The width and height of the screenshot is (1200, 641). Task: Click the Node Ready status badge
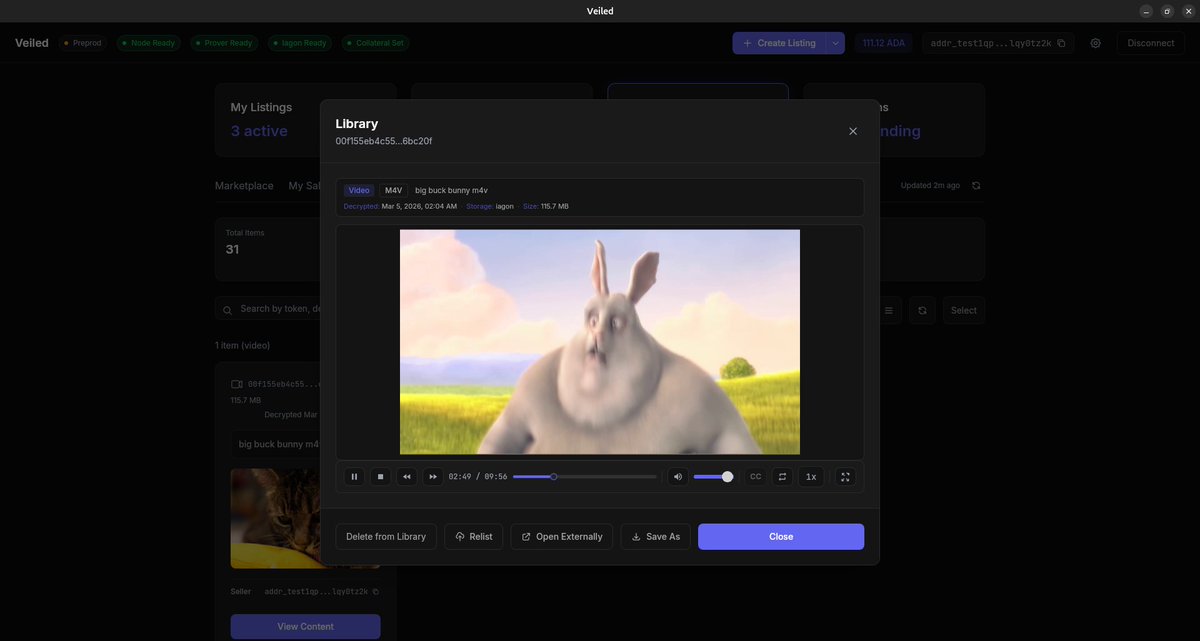(x=149, y=43)
